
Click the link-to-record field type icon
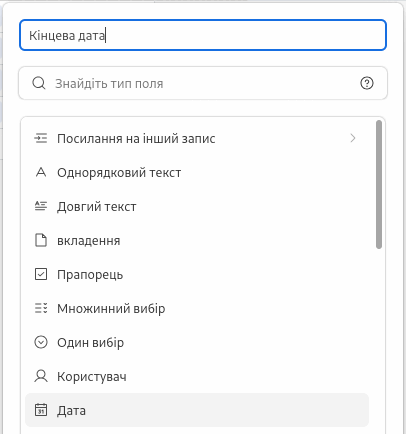[x=41, y=138]
